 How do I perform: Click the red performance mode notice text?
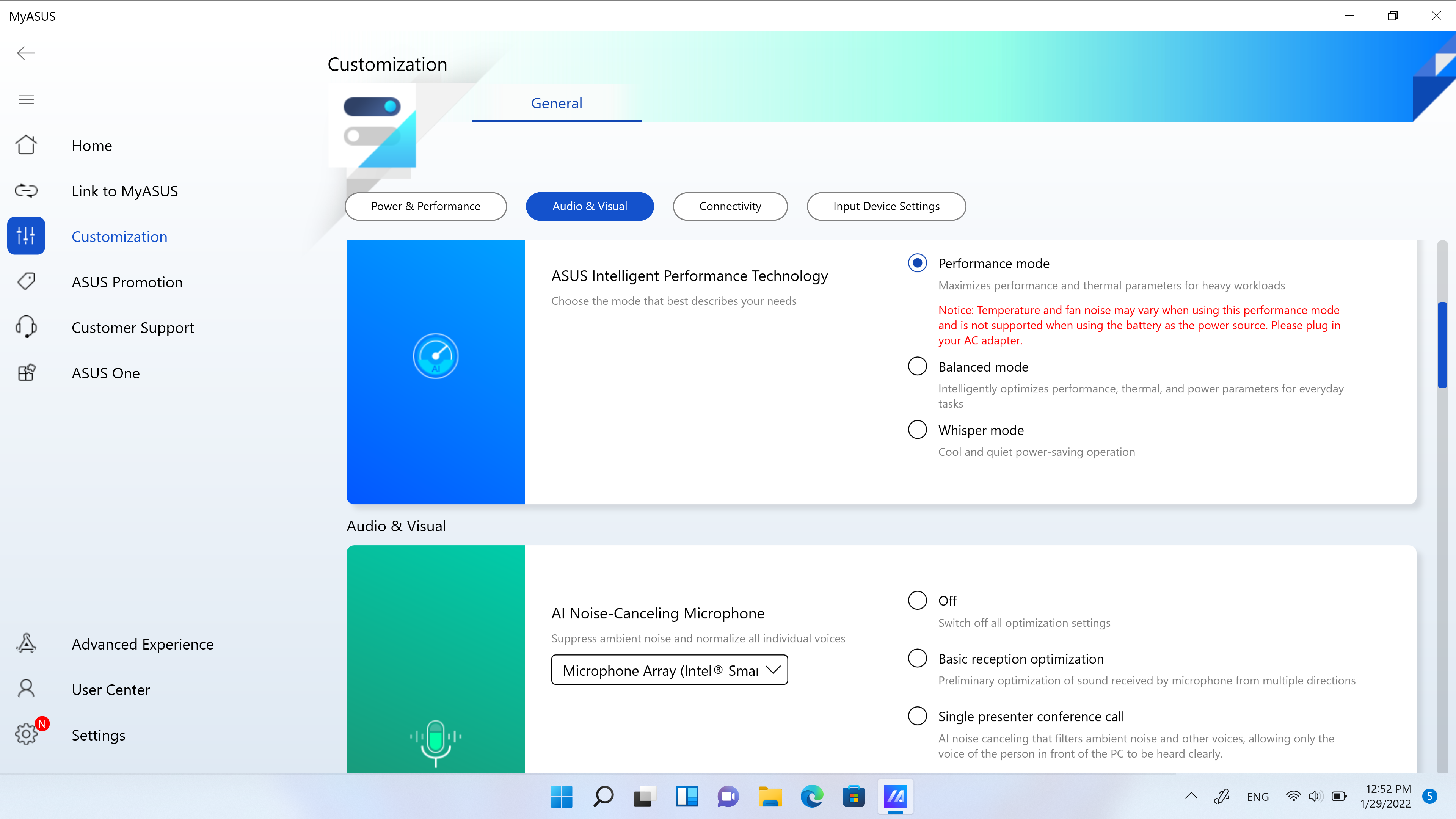1139,325
